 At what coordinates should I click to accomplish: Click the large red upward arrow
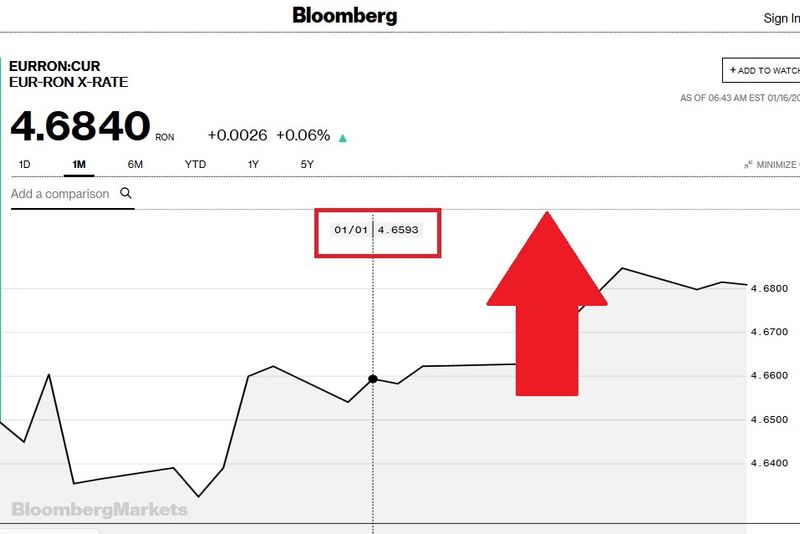[x=546, y=300]
